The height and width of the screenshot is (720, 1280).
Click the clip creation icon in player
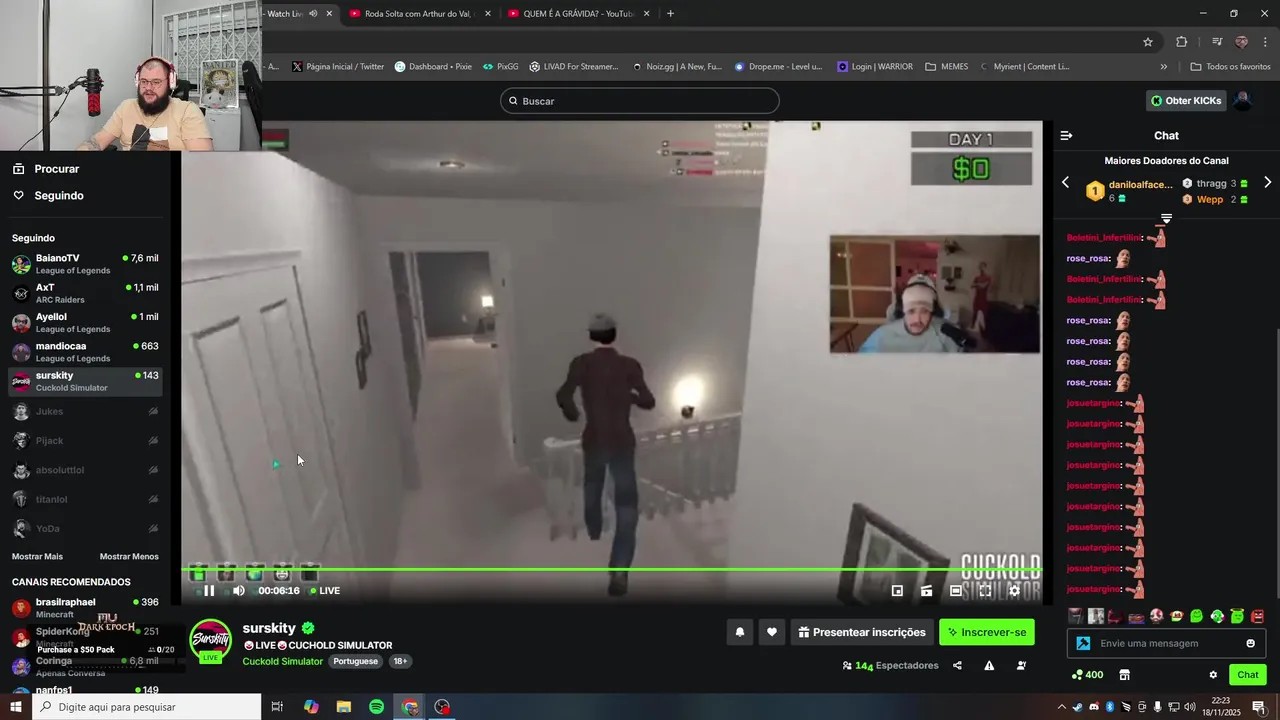[926, 591]
